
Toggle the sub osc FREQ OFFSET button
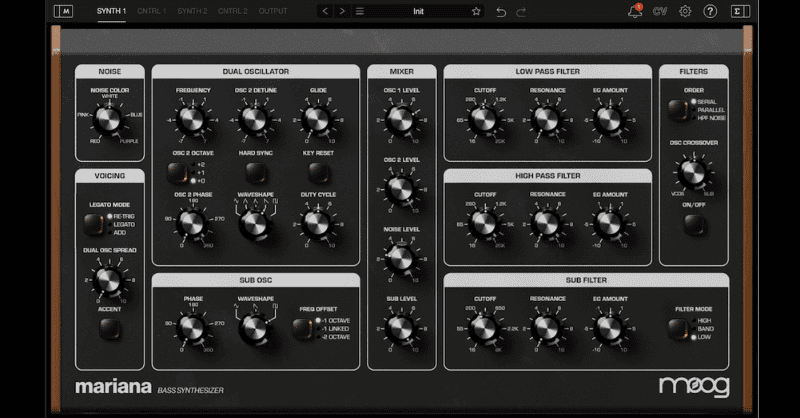(302, 329)
